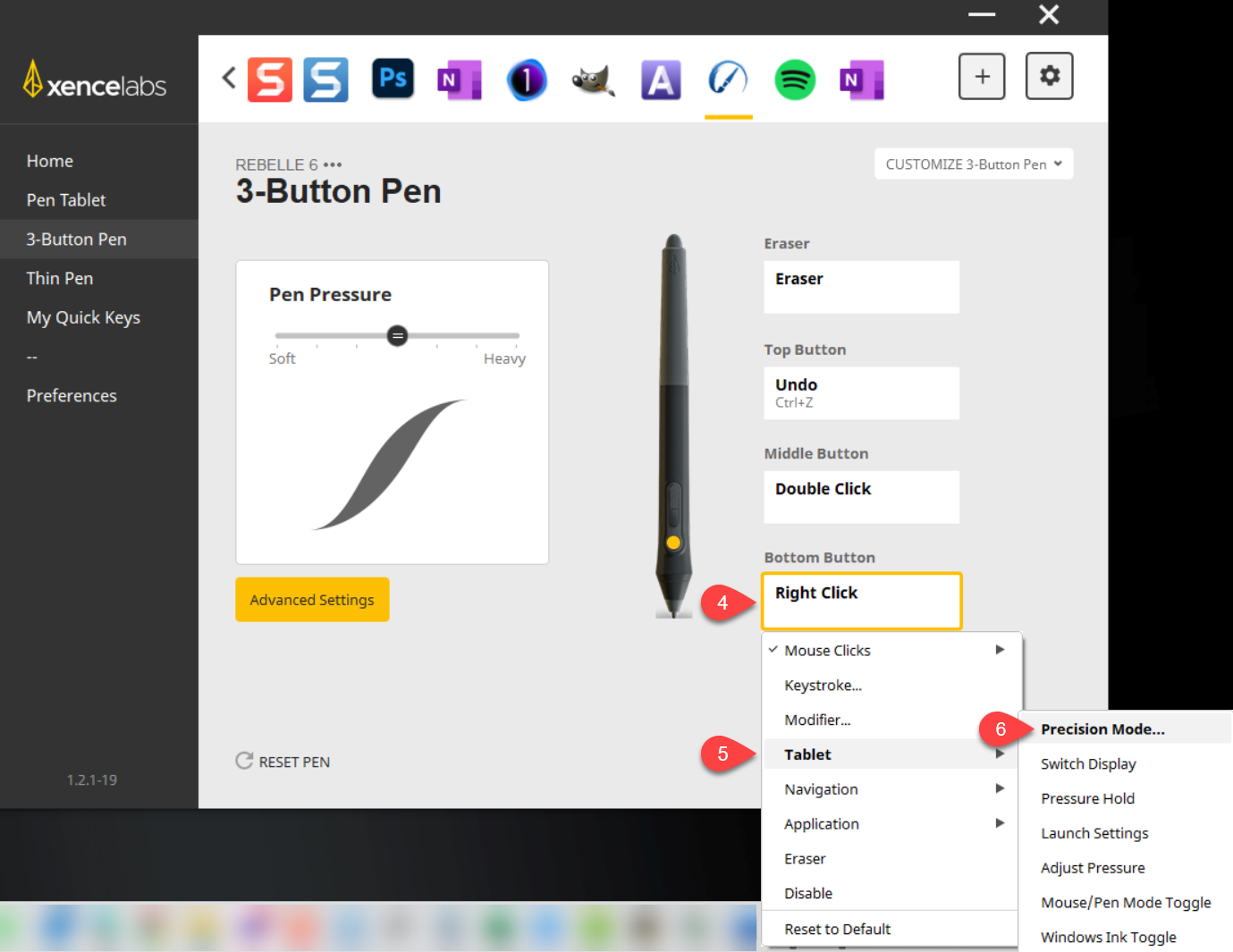Select the Spotify app icon
This screenshot has width=1233, height=952.
click(x=795, y=80)
